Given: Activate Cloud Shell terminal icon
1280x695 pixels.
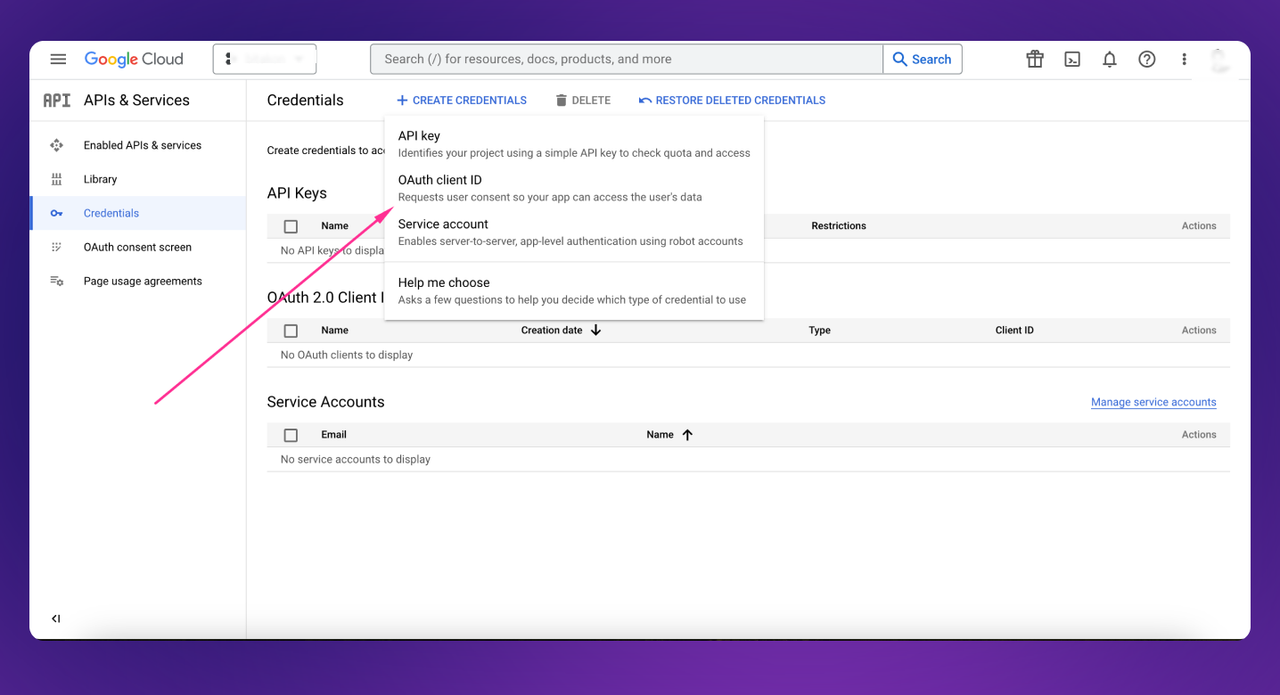Looking at the screenshot, I should tap(1072, 59).
